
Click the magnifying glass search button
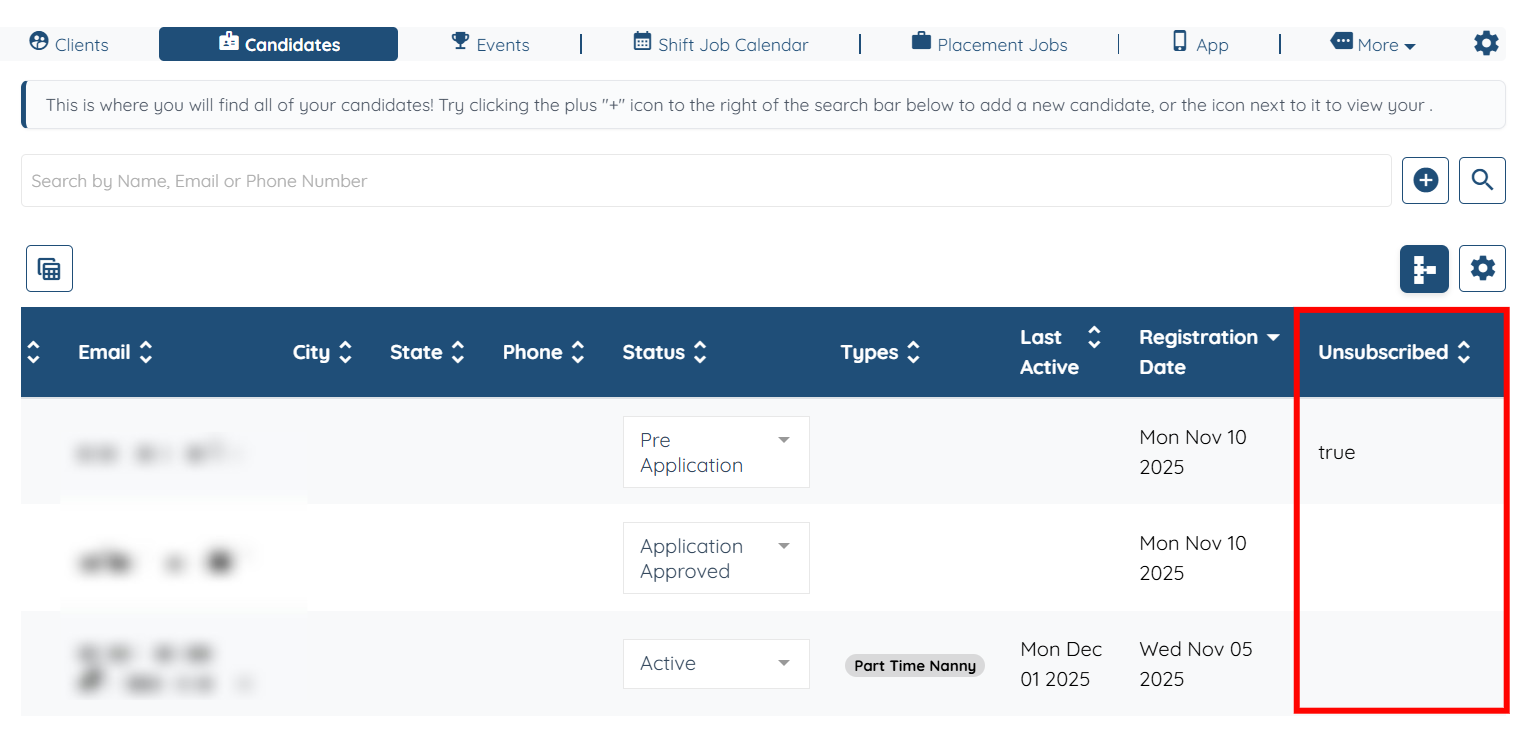pos(1482,180)
